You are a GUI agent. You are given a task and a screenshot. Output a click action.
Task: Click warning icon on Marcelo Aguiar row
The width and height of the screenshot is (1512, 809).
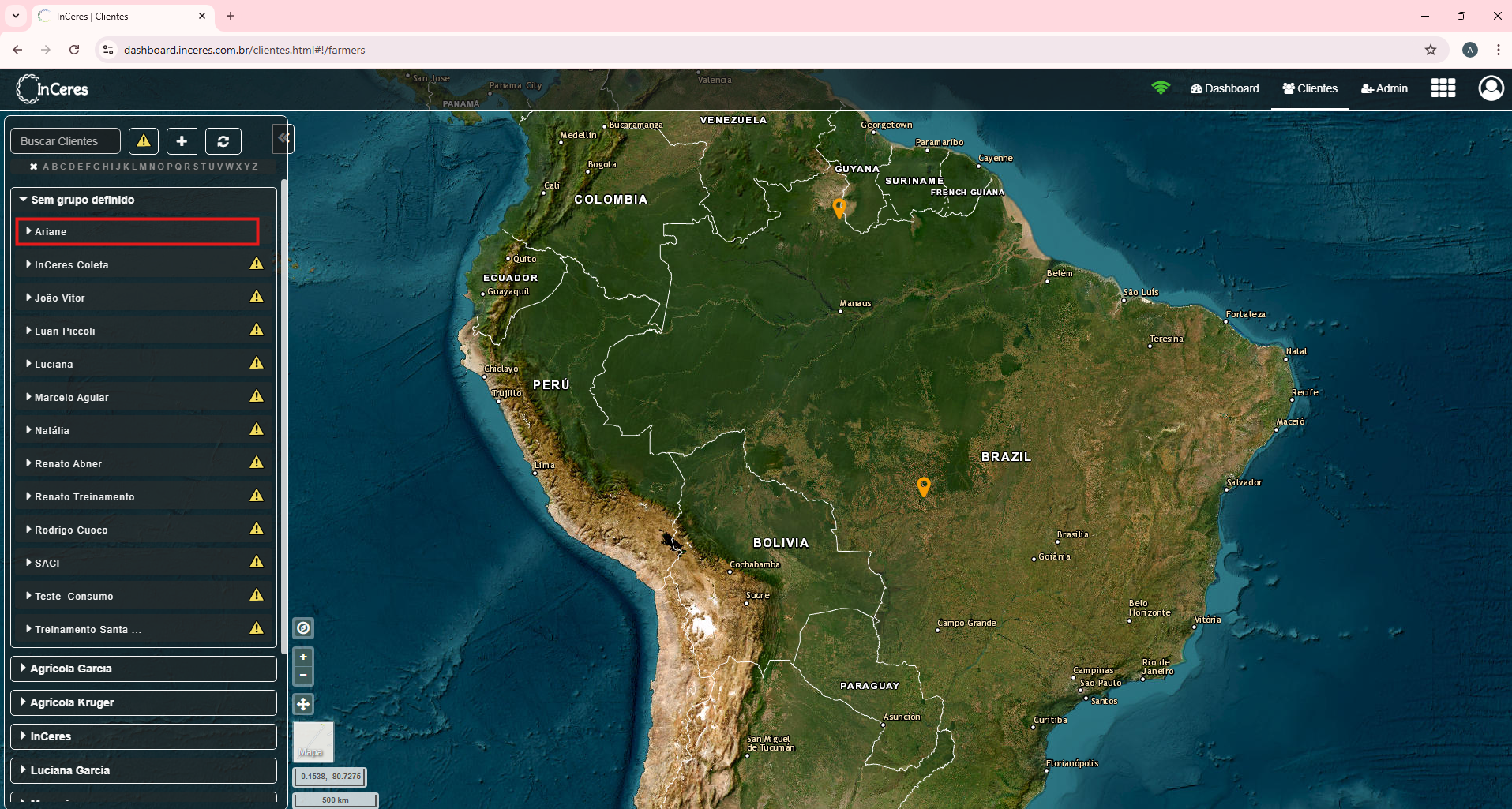click(x=257, y=396)
